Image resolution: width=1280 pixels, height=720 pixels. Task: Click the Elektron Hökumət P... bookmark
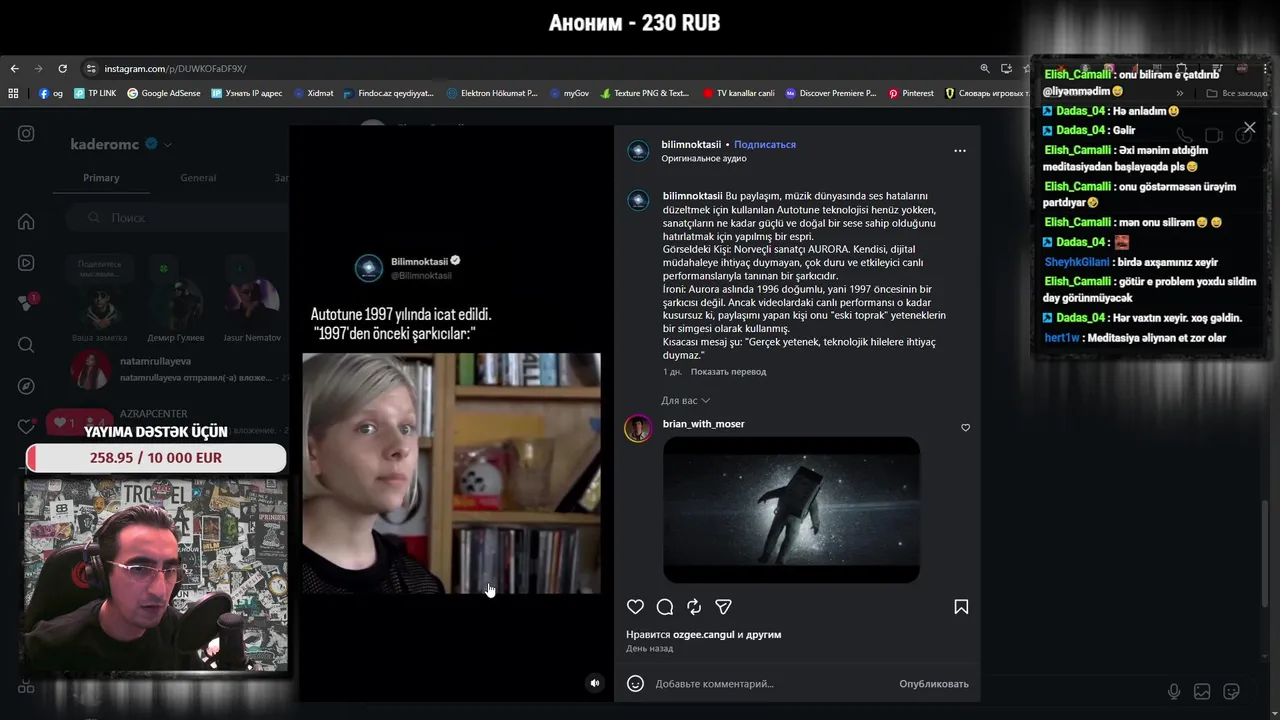click(x=492, y=93)
